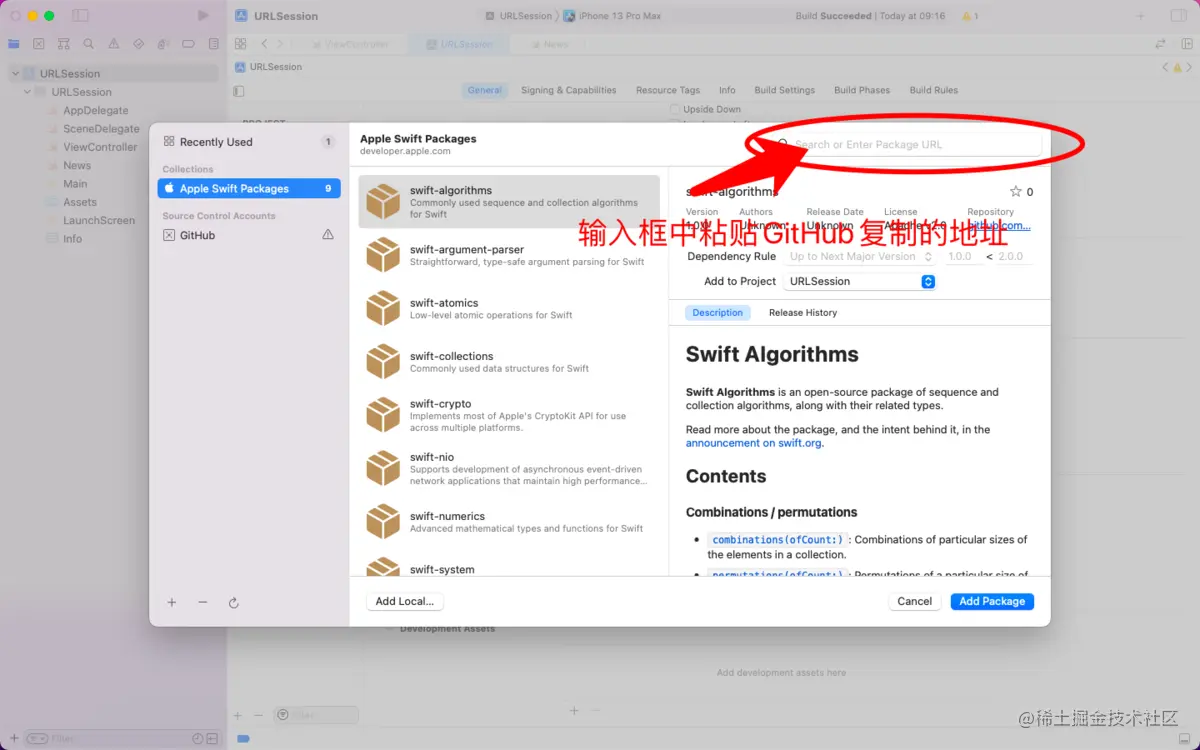
Task: Open the announcement on swift.org link
Action: click(754, 443)
